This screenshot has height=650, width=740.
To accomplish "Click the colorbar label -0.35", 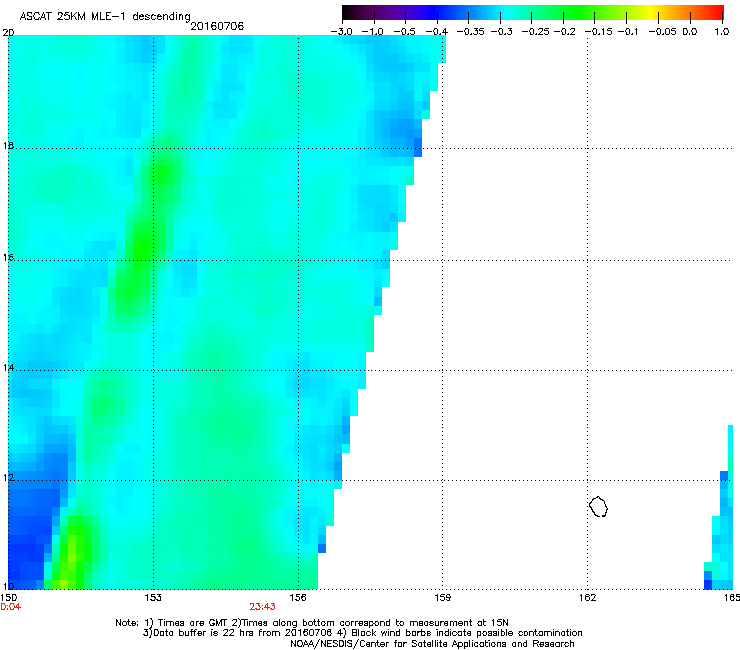I will (471, 32).
